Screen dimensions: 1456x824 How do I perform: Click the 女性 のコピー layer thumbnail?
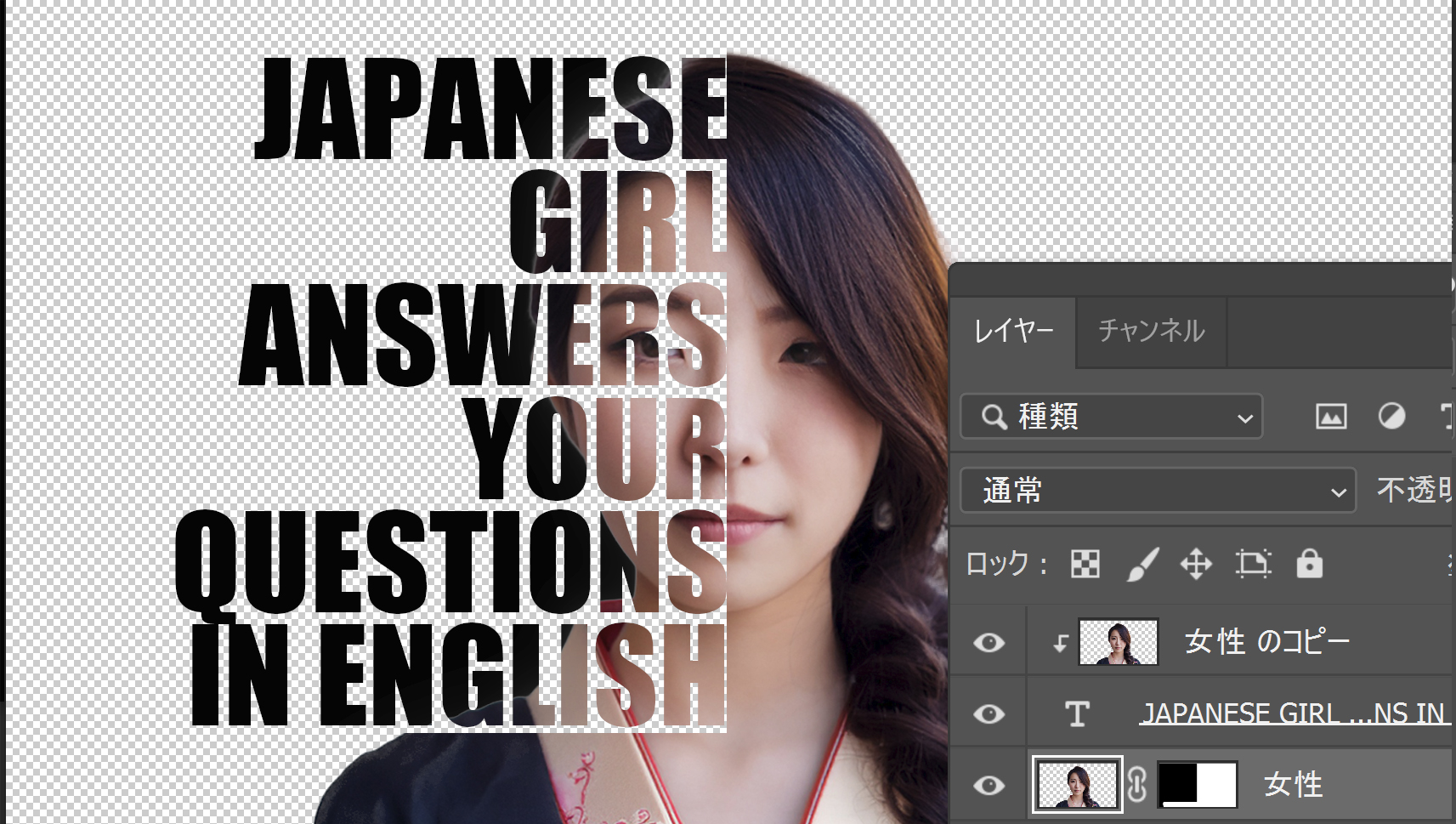pyautogui.click(x=1118, y=642)
